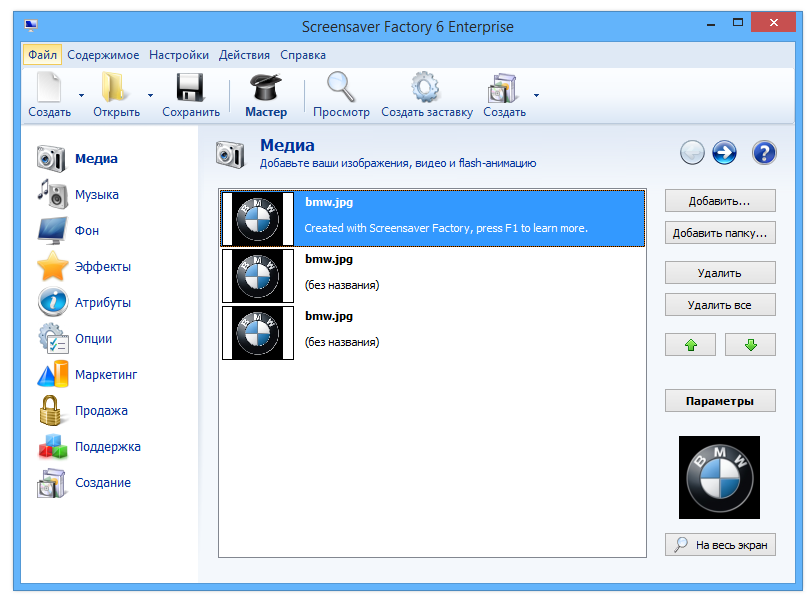Click the Создать заставку gear icon
Viewport: 812px width, 604px height.
[426, 87]
